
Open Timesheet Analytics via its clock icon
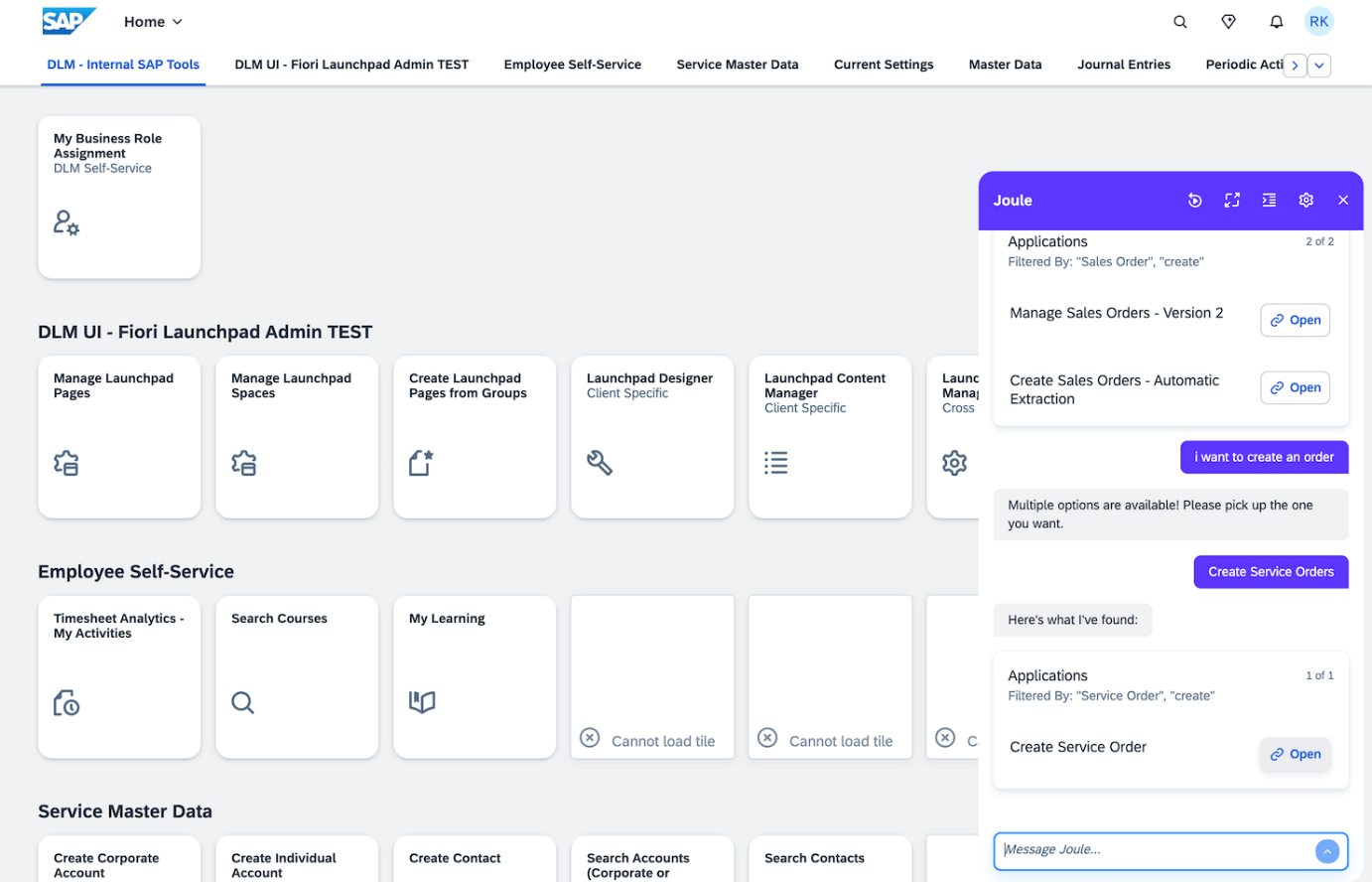66,702
